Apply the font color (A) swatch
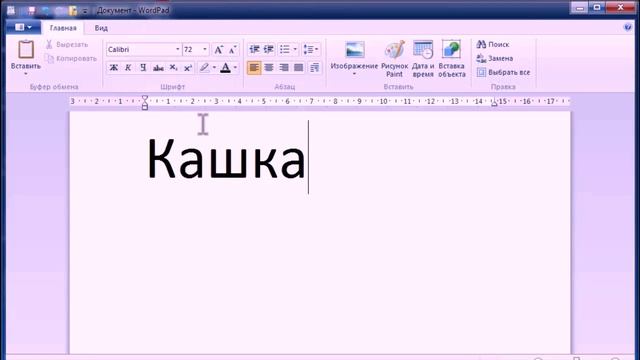 point(225,68)
